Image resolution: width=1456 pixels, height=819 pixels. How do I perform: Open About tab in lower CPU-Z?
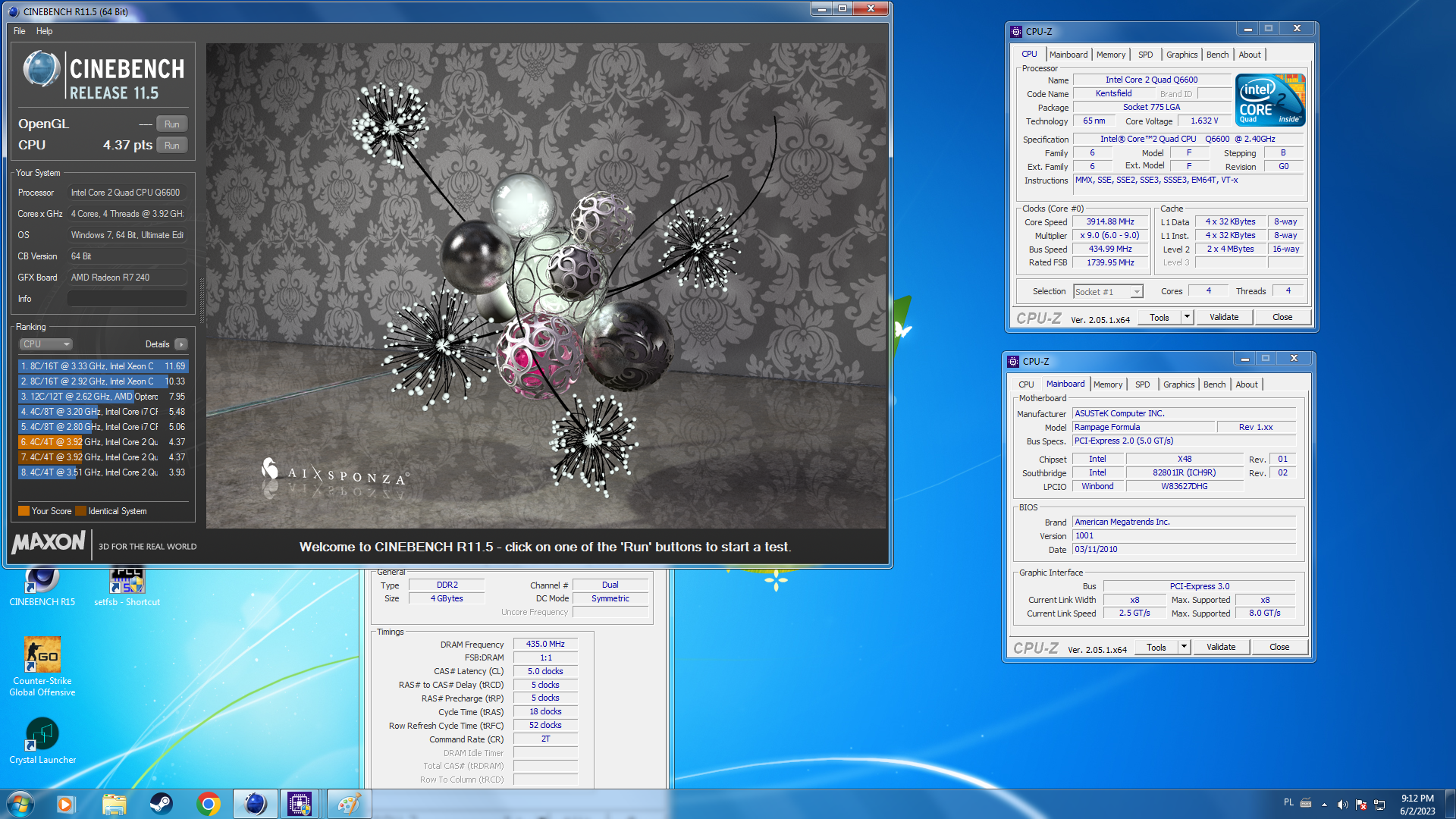tap(1247, 384)
